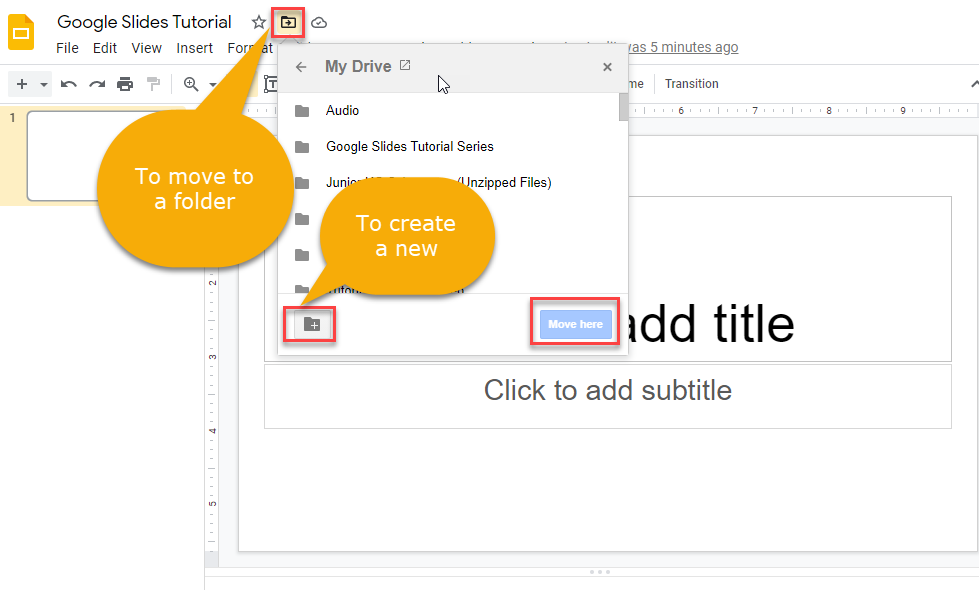Image resolution: width=979 pixels, height=590 pixels.
Task: Star the Google Slides Tutorial presentation
Action: tap(258, 22)
